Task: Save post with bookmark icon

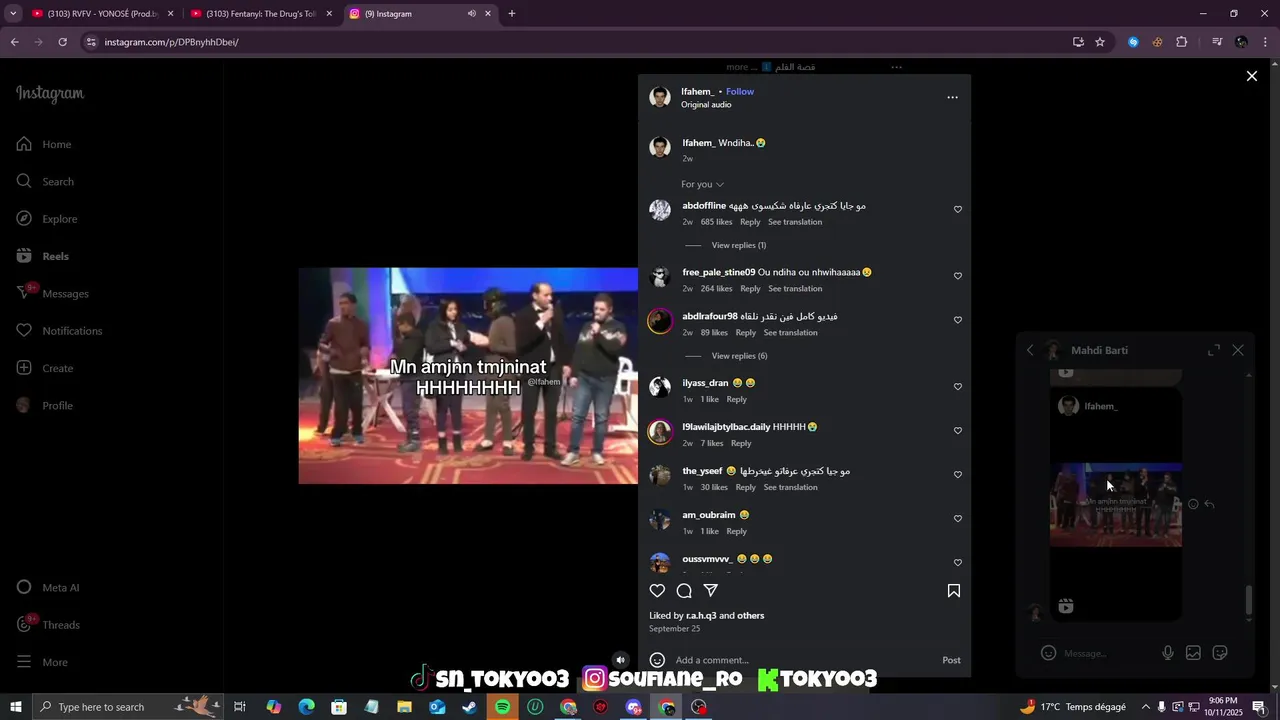Action: pos(954,591)
